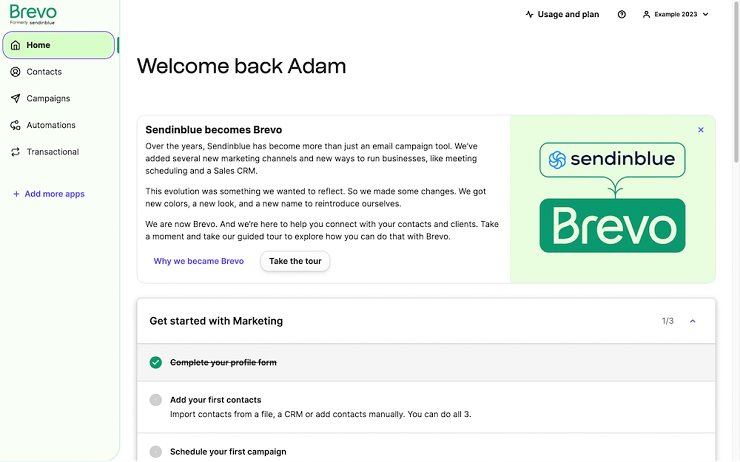Click the plus icon beside Add more apps
The height and width of the screenshot is (462, 740).
(x=16, y=194)
